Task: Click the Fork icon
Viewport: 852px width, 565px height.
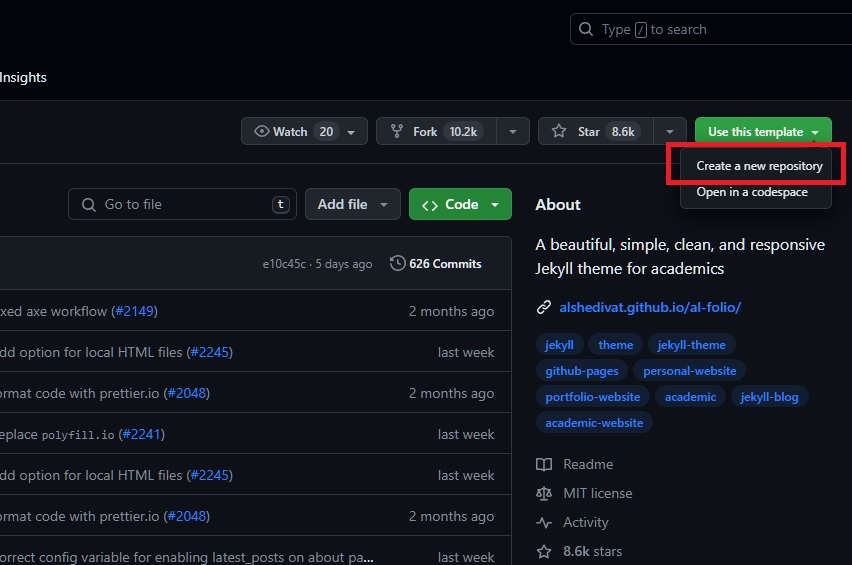Action: [x=397, y=132]
